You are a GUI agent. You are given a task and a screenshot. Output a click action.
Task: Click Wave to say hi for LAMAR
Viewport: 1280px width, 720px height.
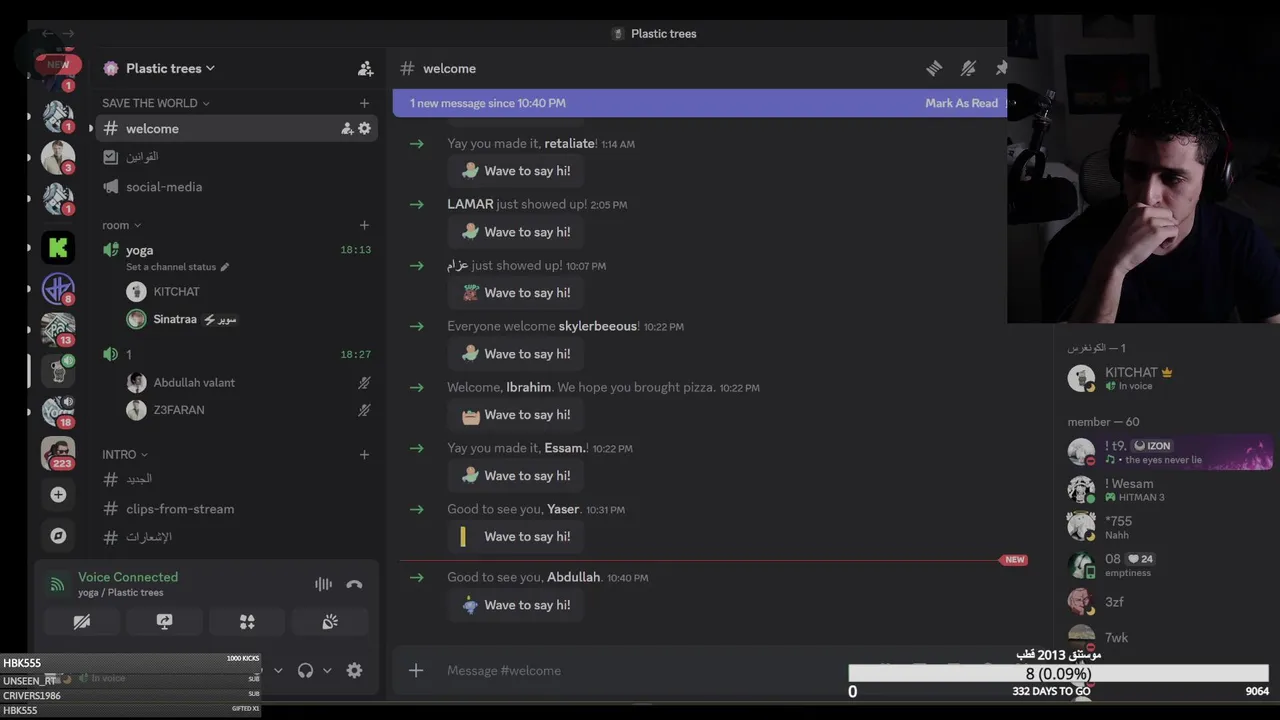(515, 232)
